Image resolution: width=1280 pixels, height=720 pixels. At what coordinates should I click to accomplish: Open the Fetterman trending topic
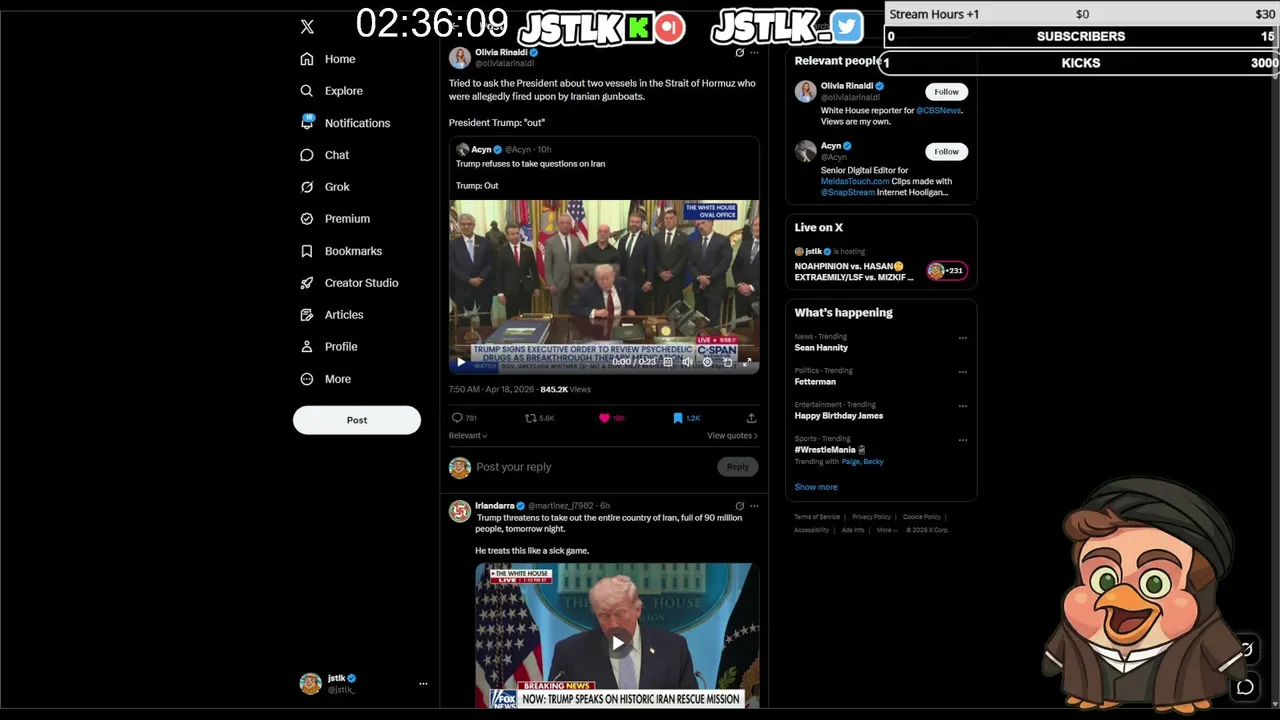(x=815, y=382)
